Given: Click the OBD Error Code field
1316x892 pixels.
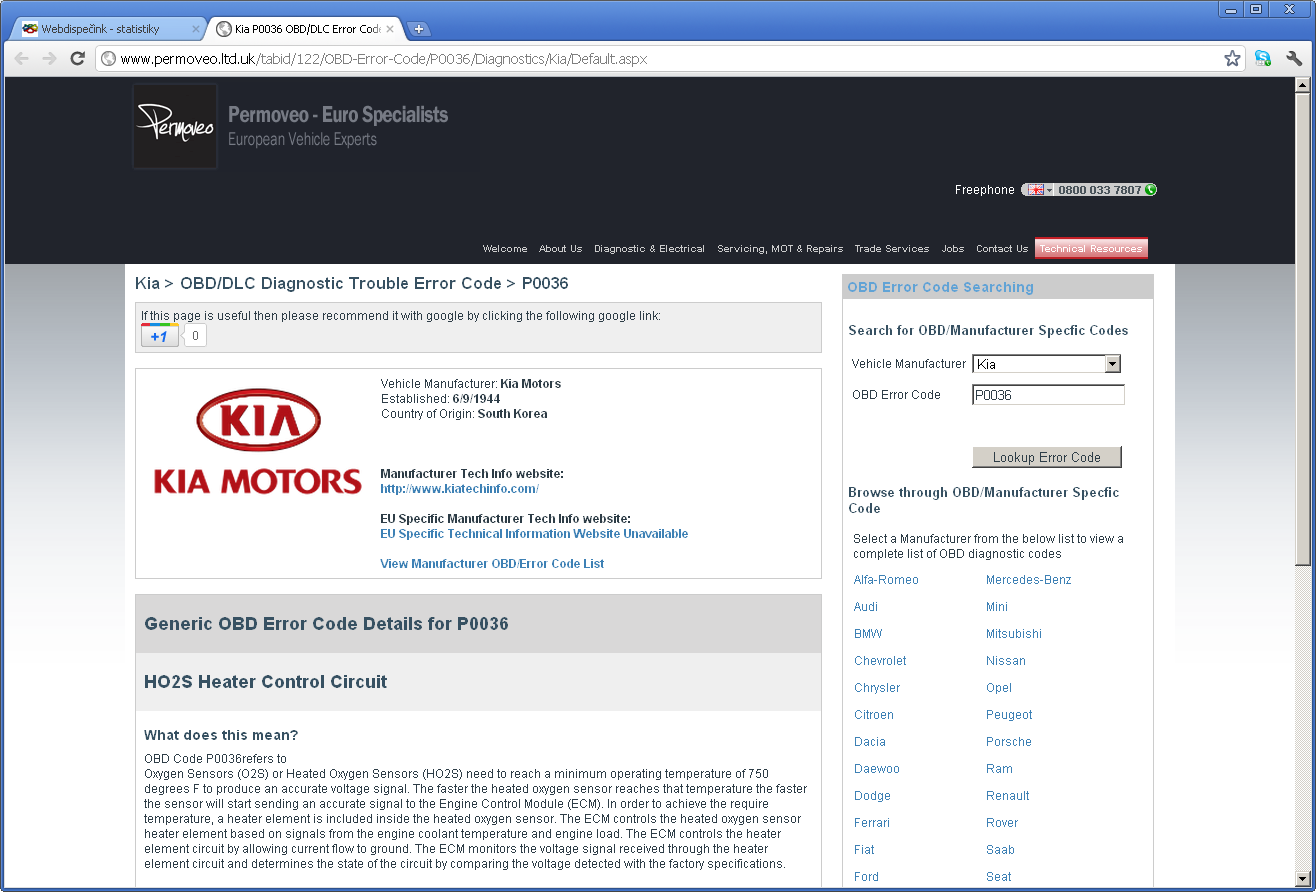Looking at the screenshot, I should 1048,395.
